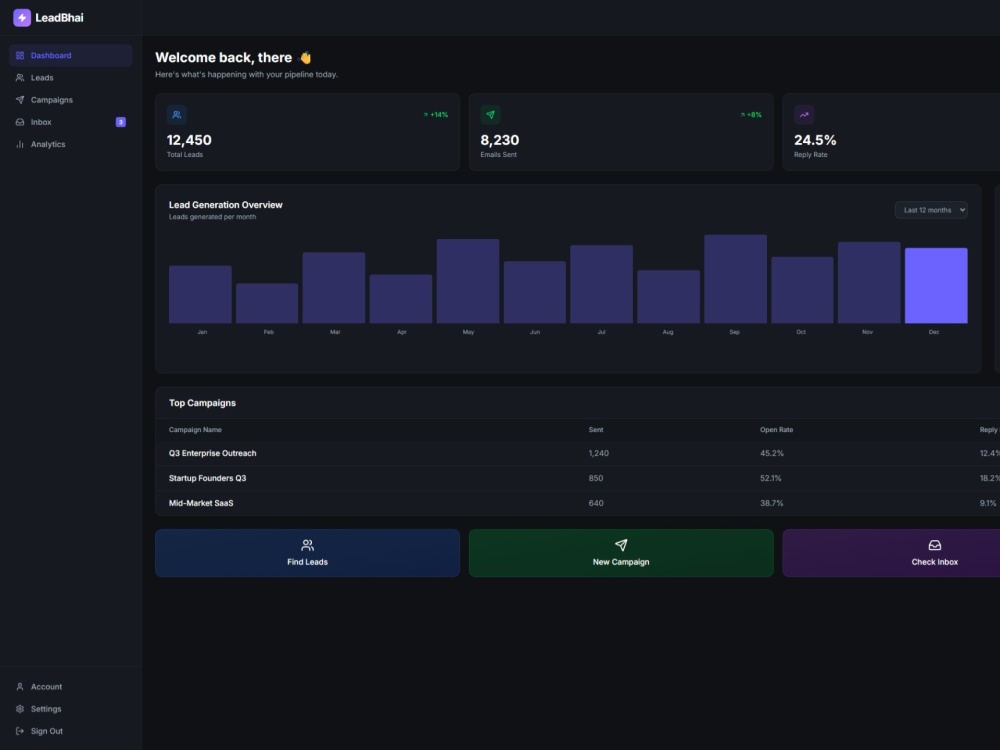The height and width of the screenshot is (750, 1000).
Task: Go to the Leads page
Action: tap(71, 78)
